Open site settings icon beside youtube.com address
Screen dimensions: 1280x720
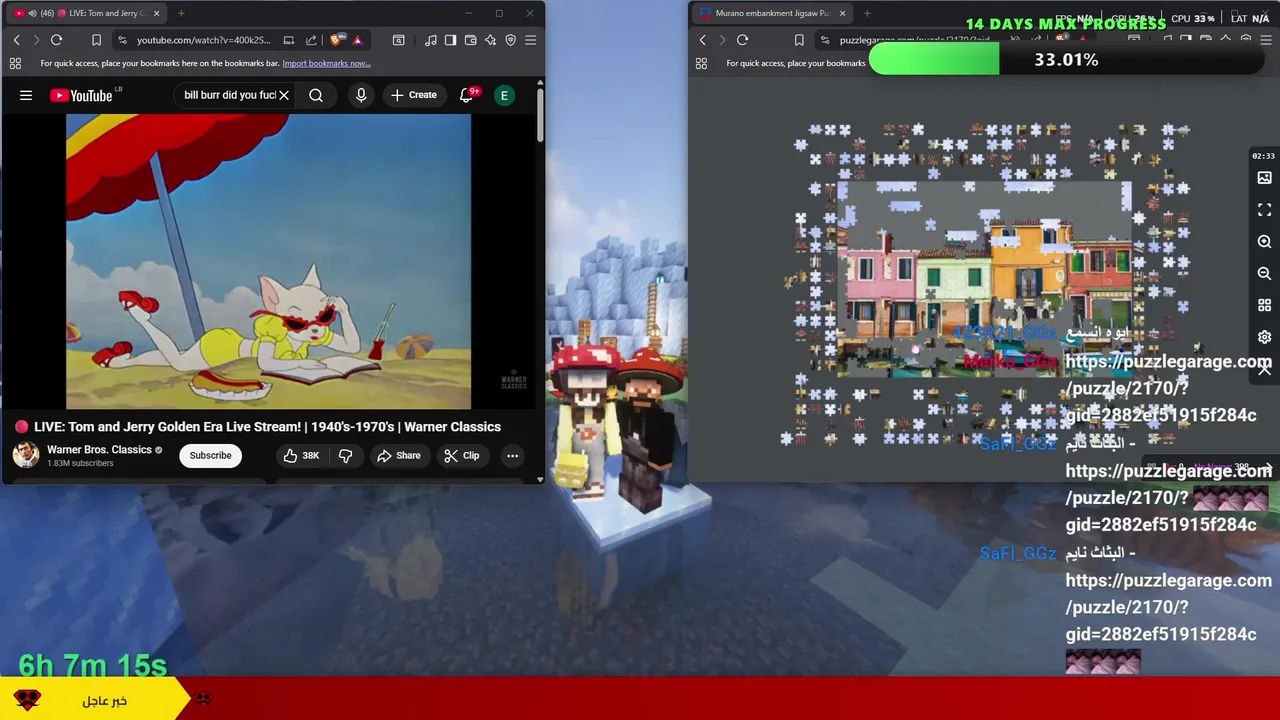(122, 40)
